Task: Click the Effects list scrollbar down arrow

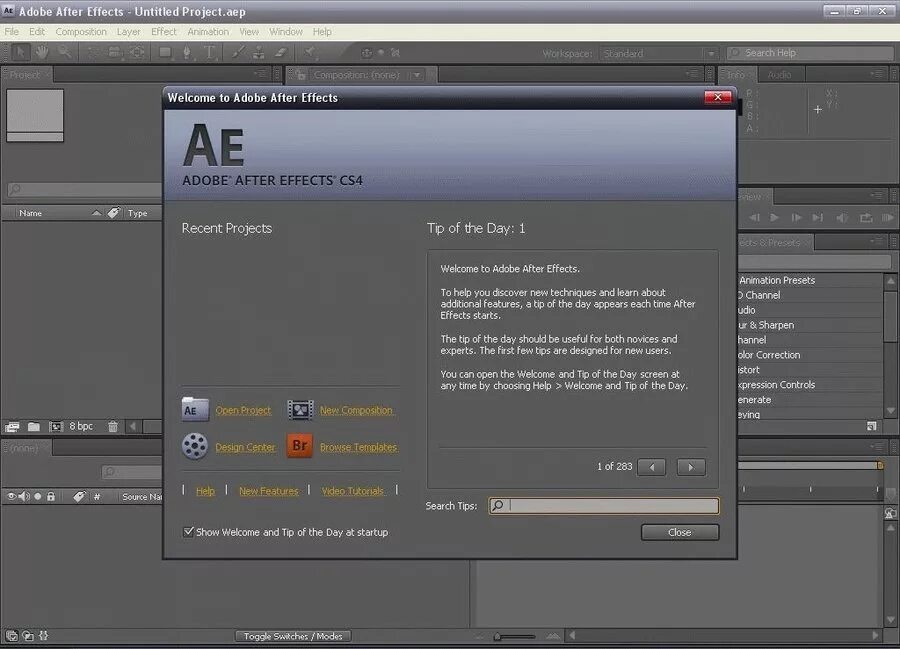Action: [x=890, y=411]
